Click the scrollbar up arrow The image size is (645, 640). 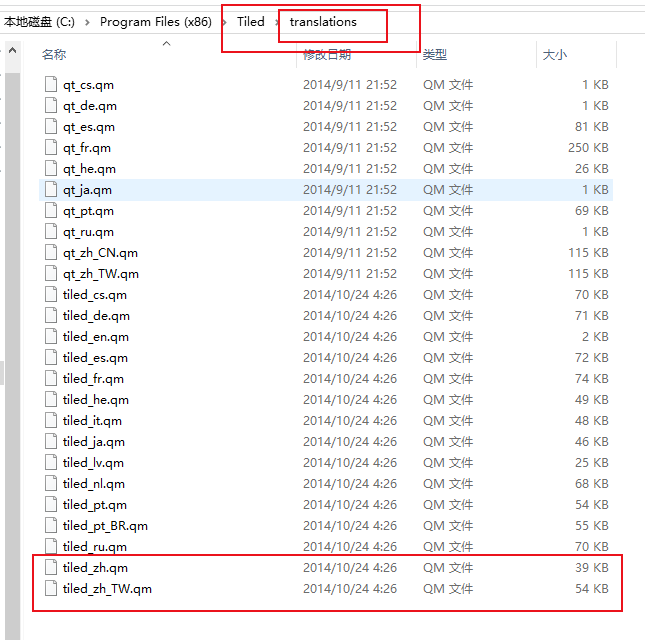(13, 51)
